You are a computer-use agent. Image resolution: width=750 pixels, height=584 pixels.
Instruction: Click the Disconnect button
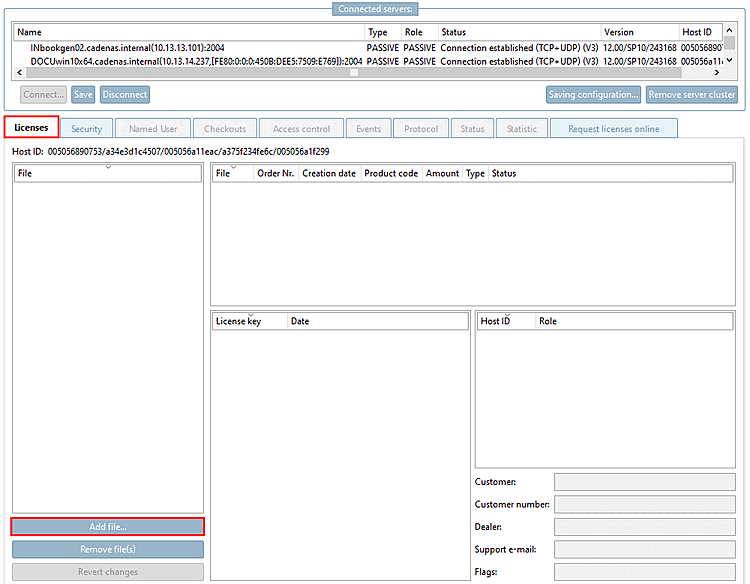125,94
